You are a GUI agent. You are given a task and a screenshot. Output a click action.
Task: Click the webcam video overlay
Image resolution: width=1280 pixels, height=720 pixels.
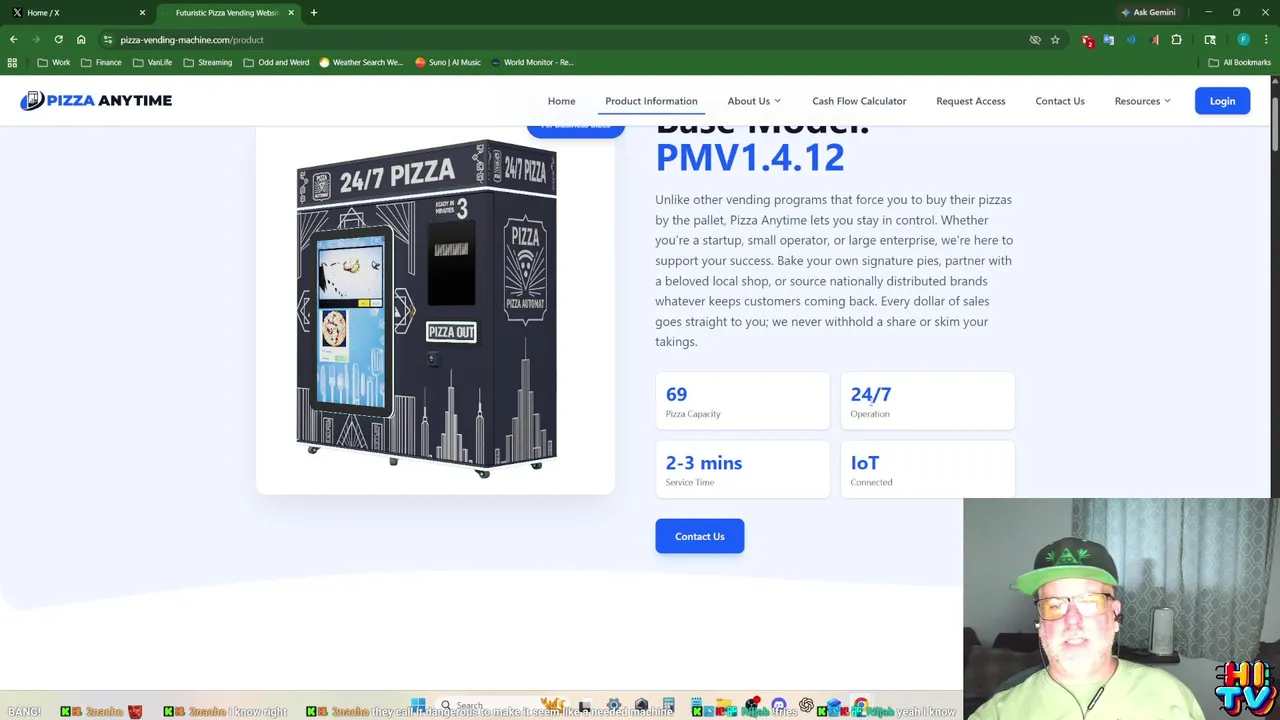click(1121, 608)
